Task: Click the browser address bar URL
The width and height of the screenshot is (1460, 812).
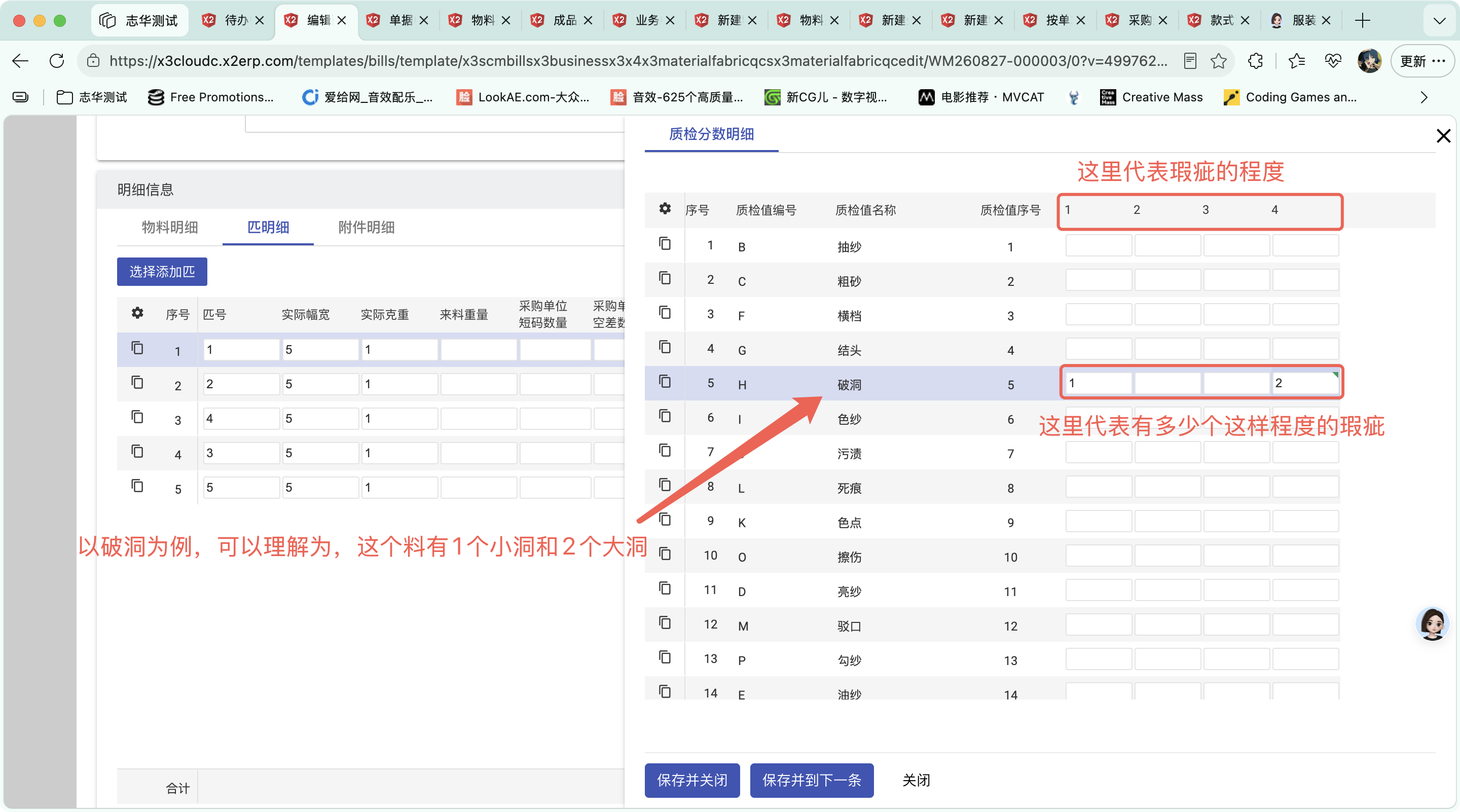Action: 638,61
